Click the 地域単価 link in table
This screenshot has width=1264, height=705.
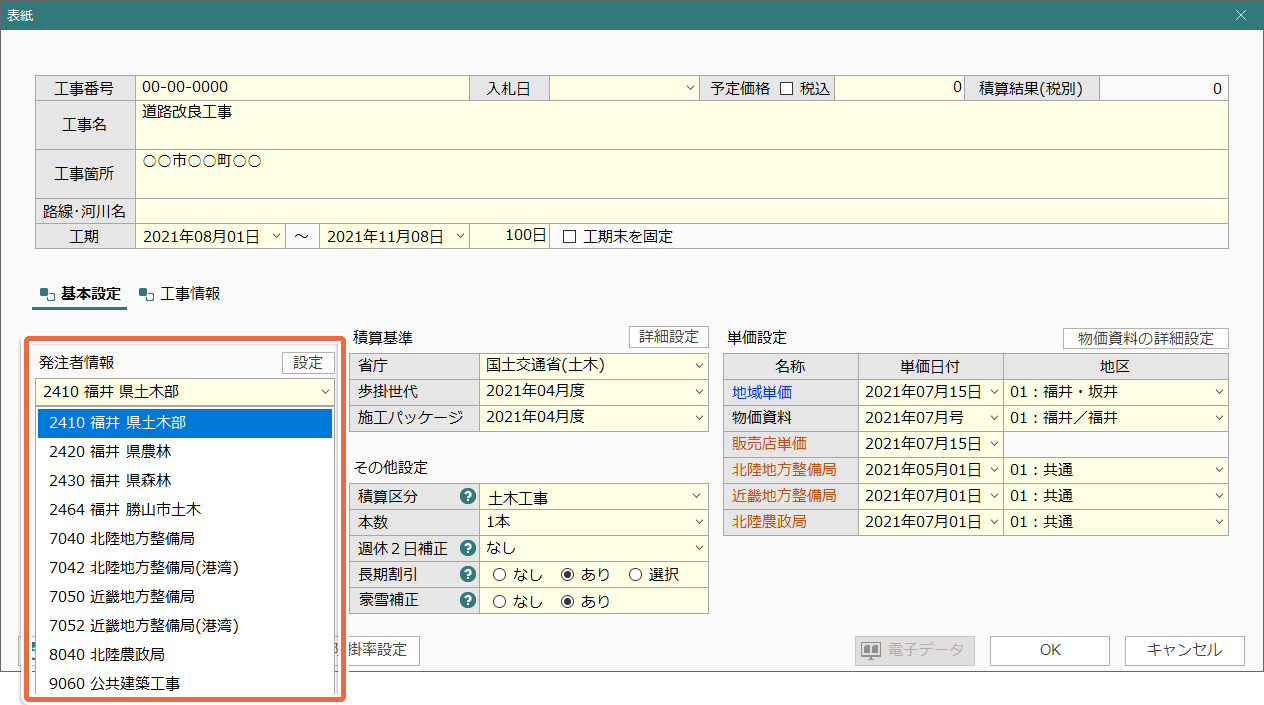(762, 392)
